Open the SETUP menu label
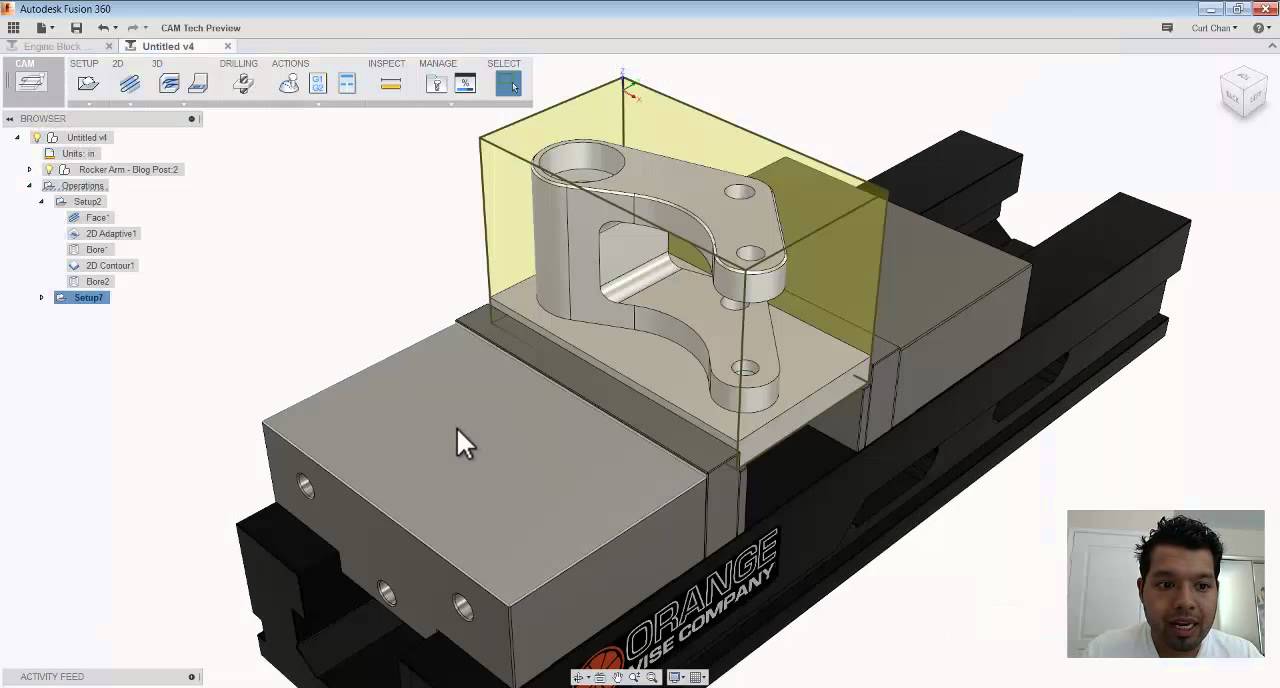 [x=84, y=63]
